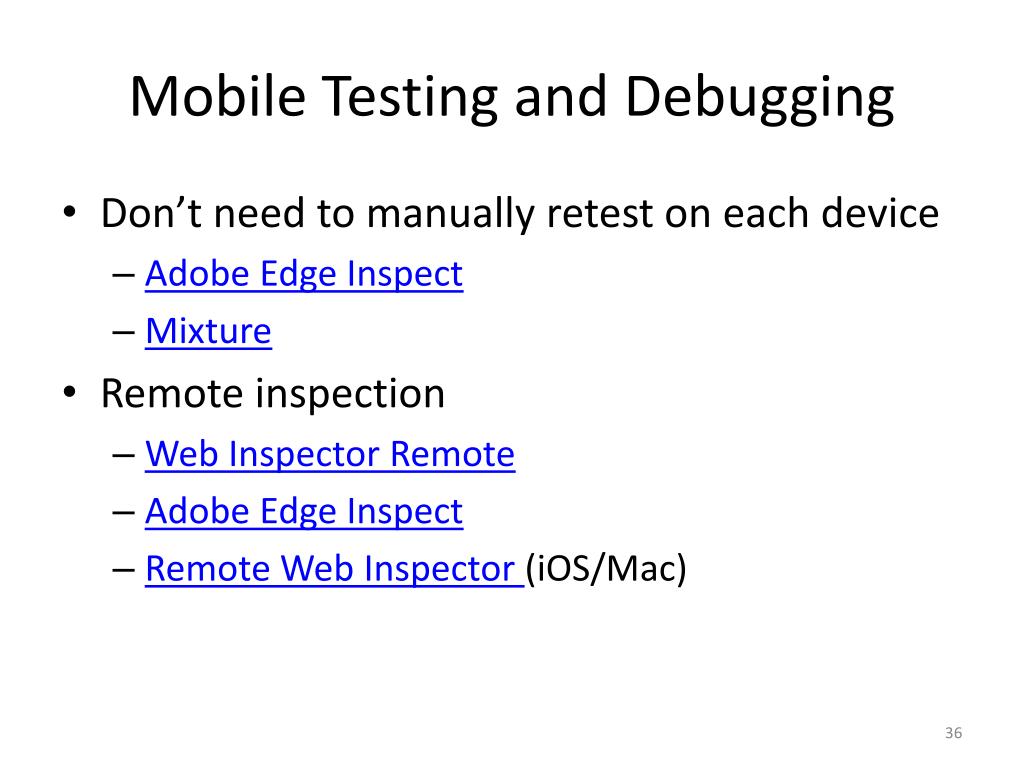
Task: Open Adobe Edge Inspect link above Mixture
Action: pos(304,274)
